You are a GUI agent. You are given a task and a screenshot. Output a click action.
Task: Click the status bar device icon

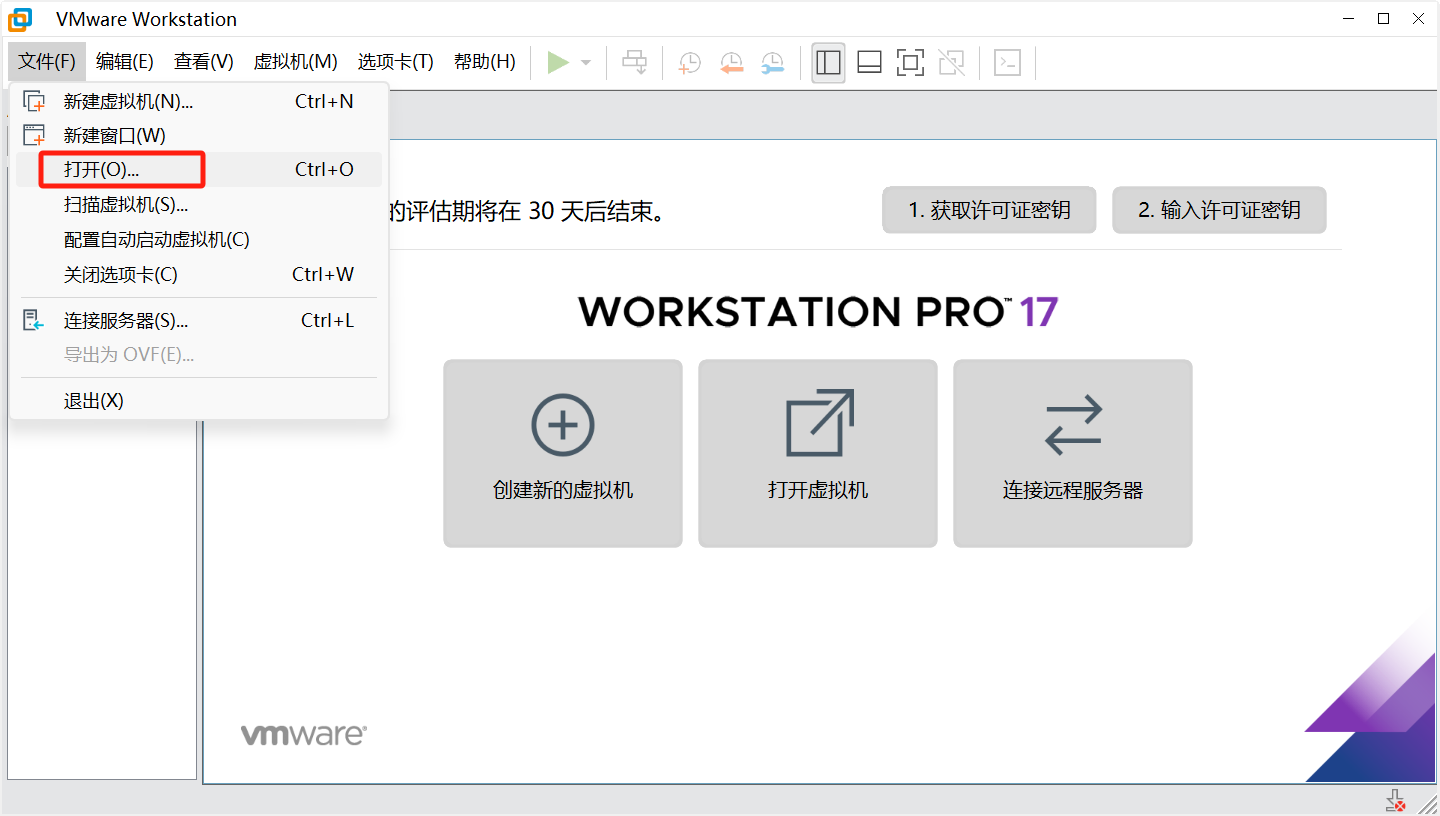coord(1396,800)
